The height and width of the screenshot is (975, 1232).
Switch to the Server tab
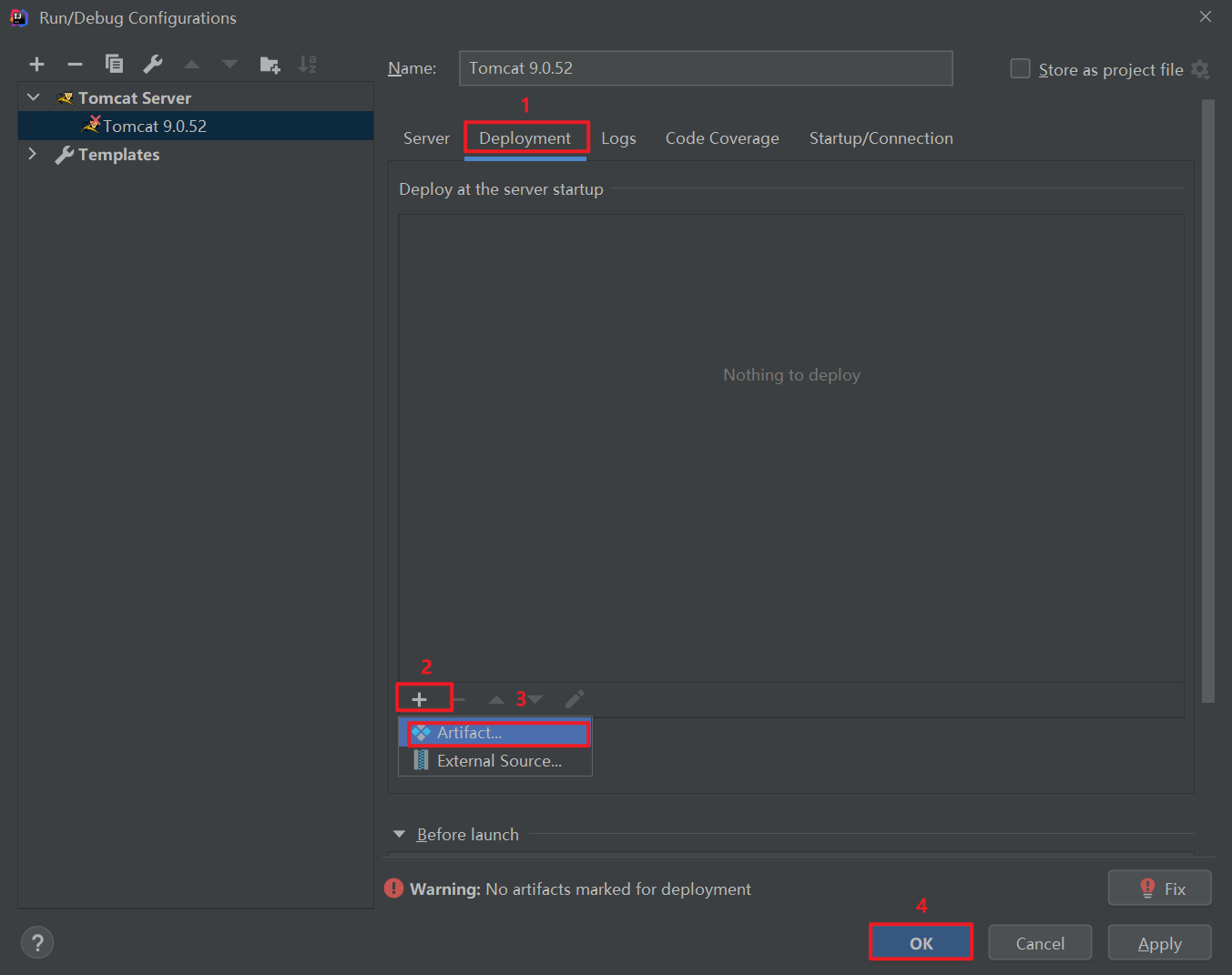tap(426, 138)
